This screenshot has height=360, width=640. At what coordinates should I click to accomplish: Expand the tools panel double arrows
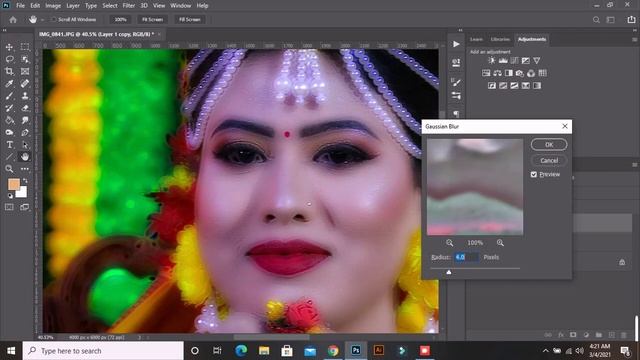(x=5, y=30)
